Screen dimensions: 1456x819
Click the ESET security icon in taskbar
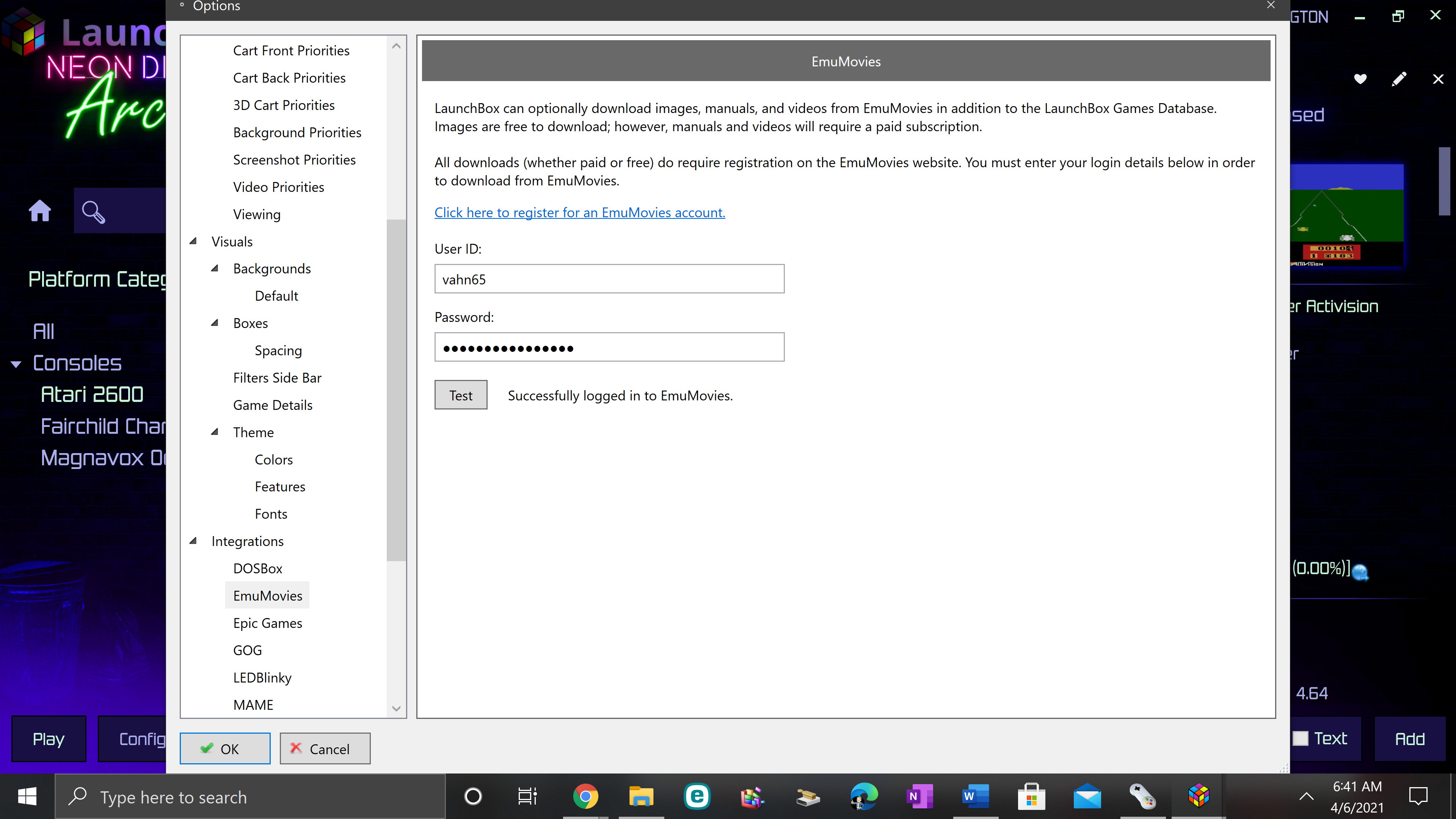[697, 797]
